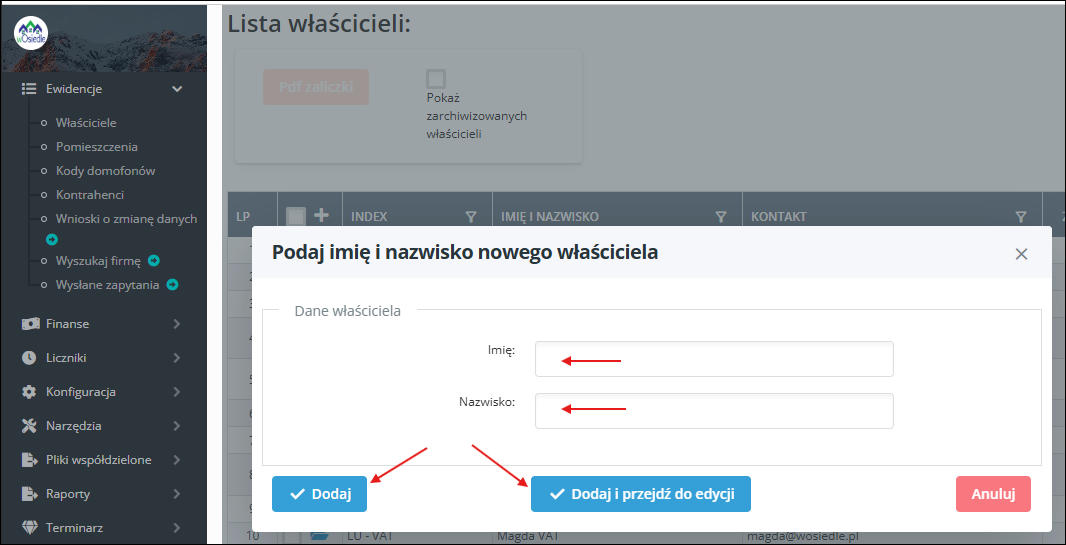Click the LU - VAT index cell

click(371, 536)
